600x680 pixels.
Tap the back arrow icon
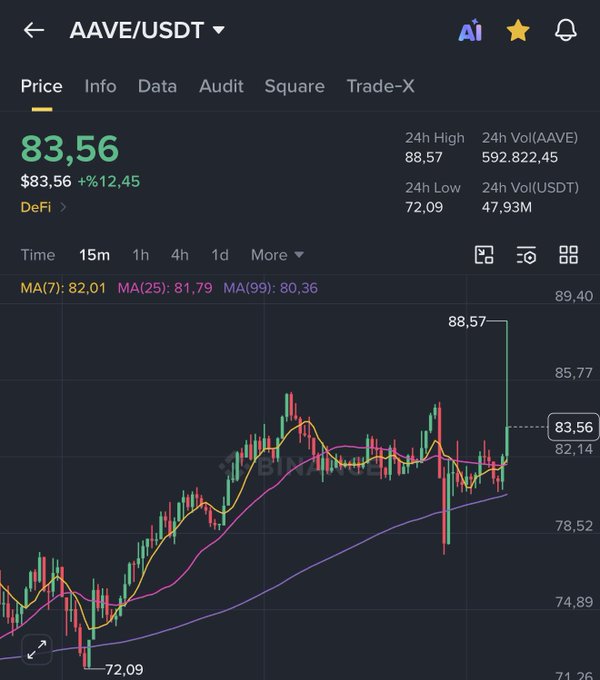click(x=34, y=30)
